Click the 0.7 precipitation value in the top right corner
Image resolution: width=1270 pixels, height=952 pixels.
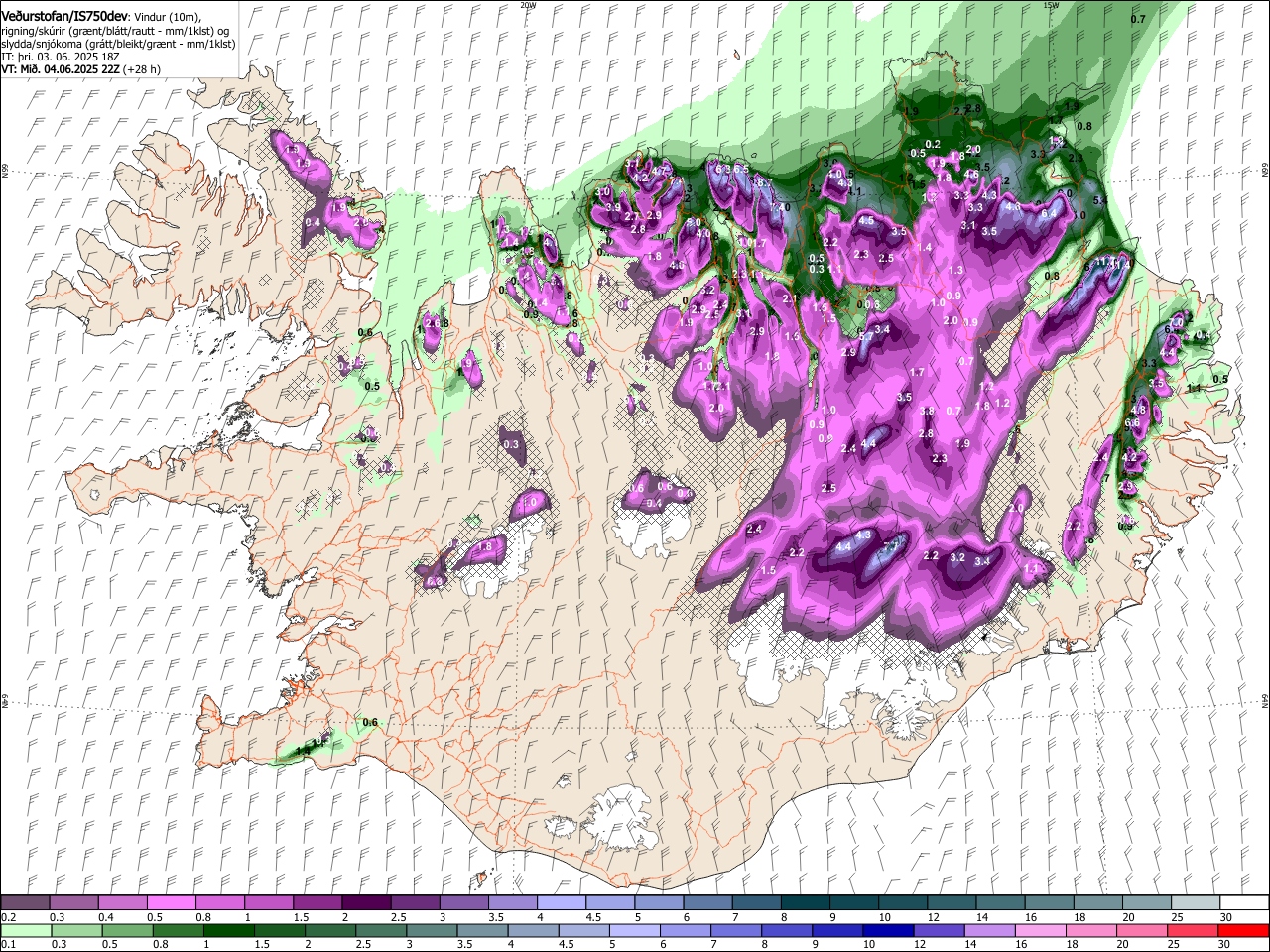pyautogui.click(x=1138, y=19)
